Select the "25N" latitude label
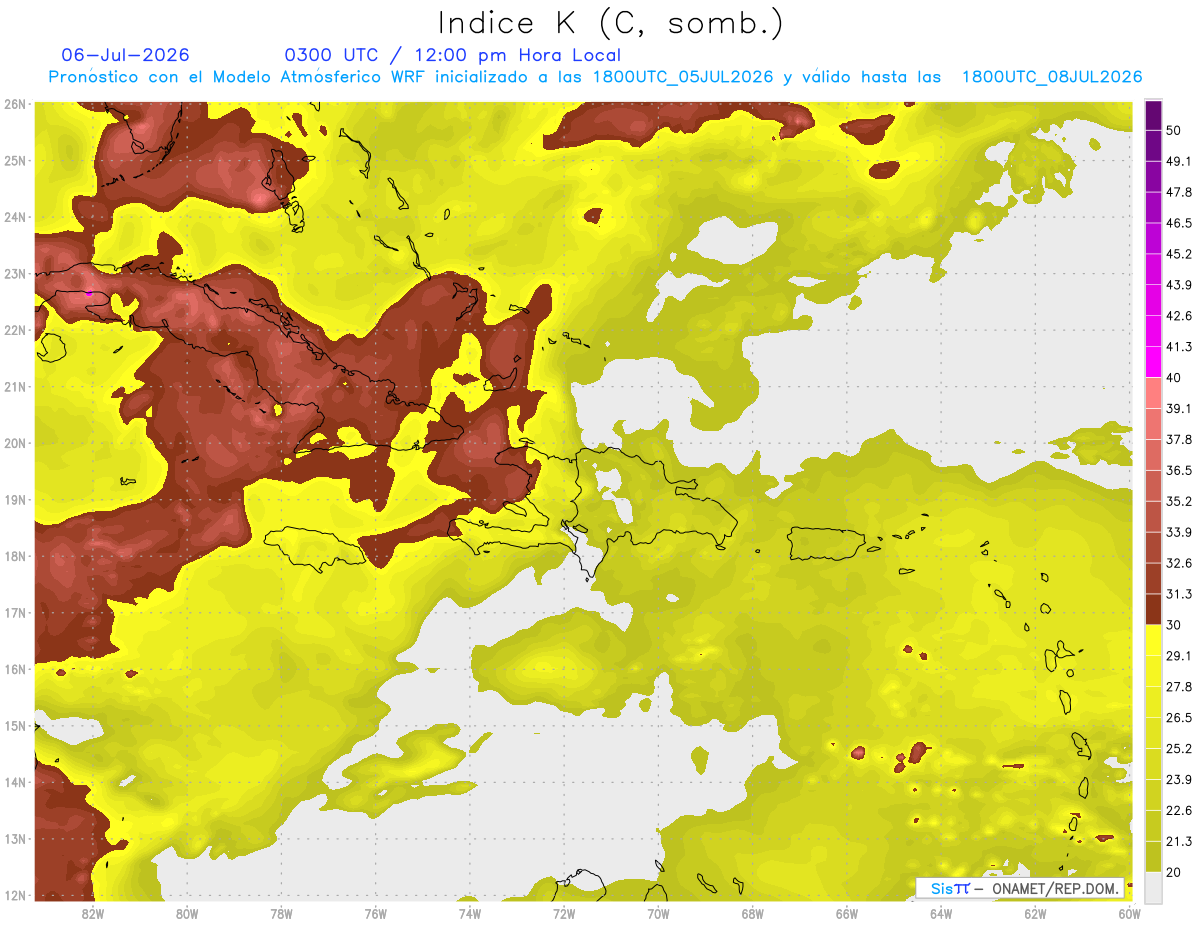 [x=14, y=161]
